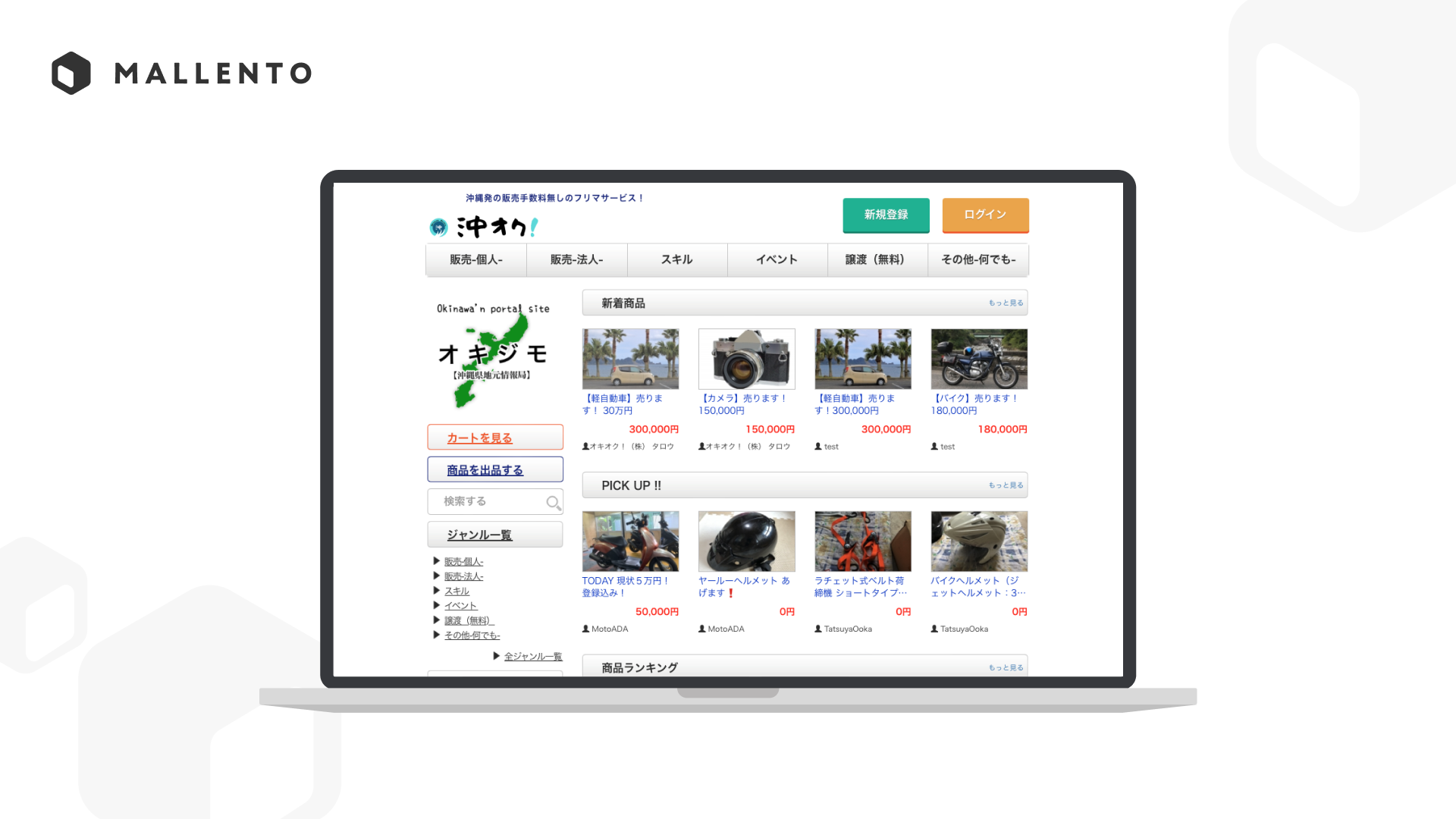Click the test seller link under the motorcycle listing
Screen dimensions: 1456x819
pos(946,447)
